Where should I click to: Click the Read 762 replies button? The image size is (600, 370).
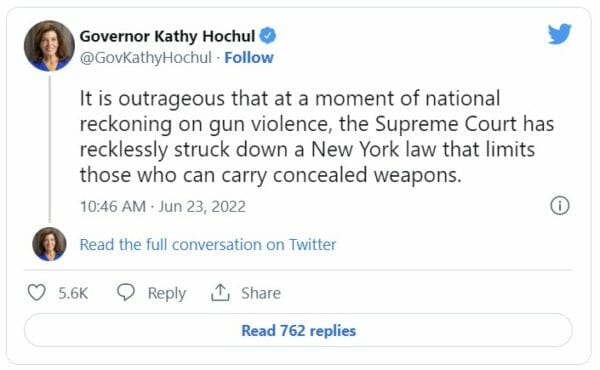[298, 331]
